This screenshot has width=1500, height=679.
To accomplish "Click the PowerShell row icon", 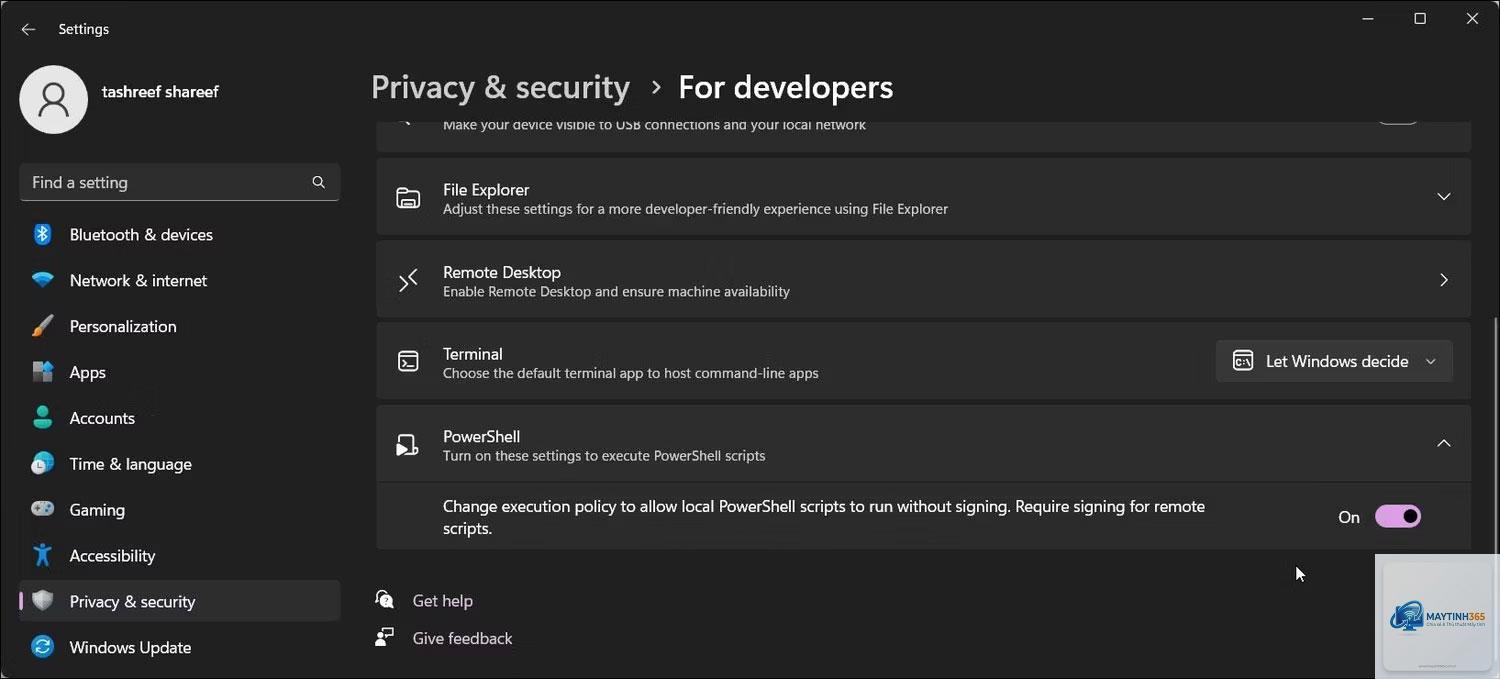I will 408,445.
